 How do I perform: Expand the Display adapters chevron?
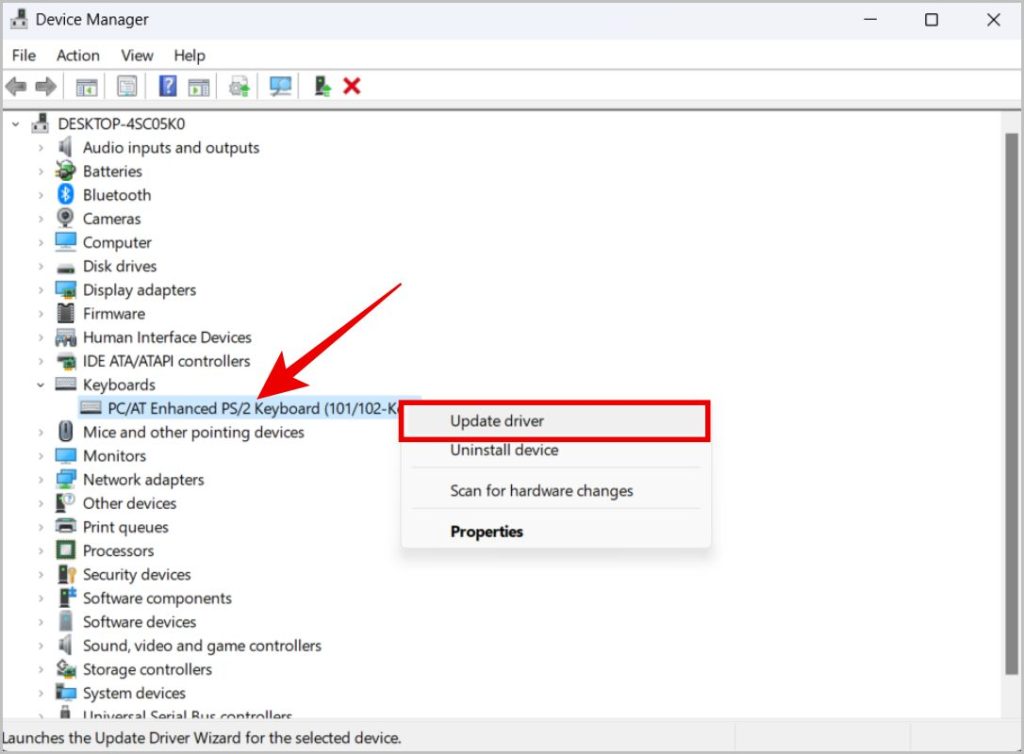[x=40, y=290]
